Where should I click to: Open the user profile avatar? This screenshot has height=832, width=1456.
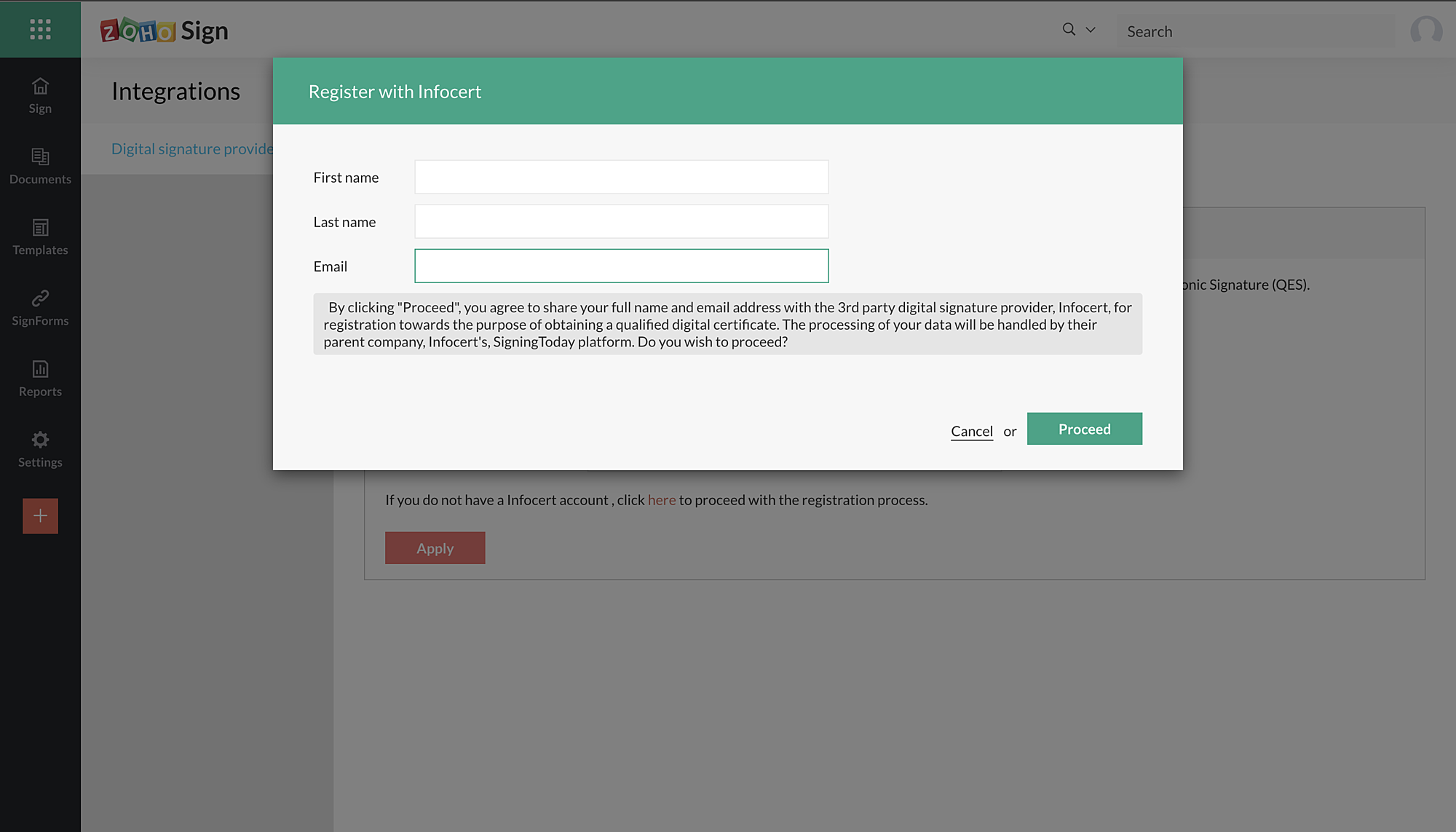(1425, 31)
